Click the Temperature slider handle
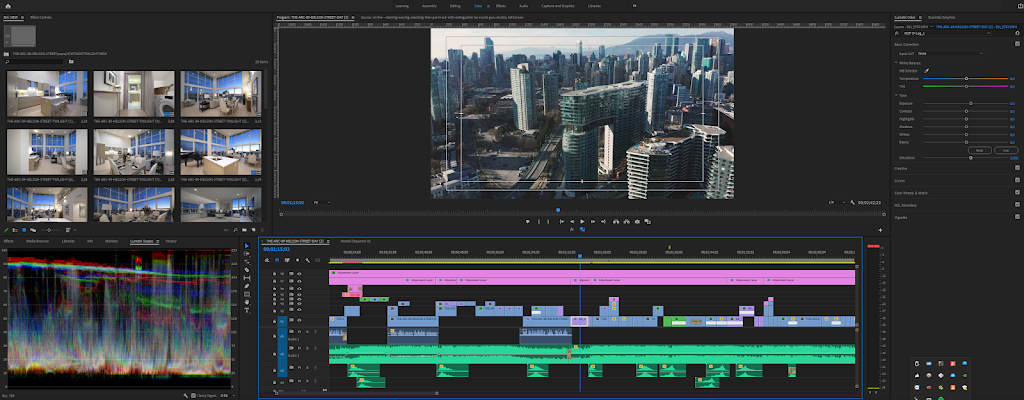 pyautogui.click(x=967, y=78)
